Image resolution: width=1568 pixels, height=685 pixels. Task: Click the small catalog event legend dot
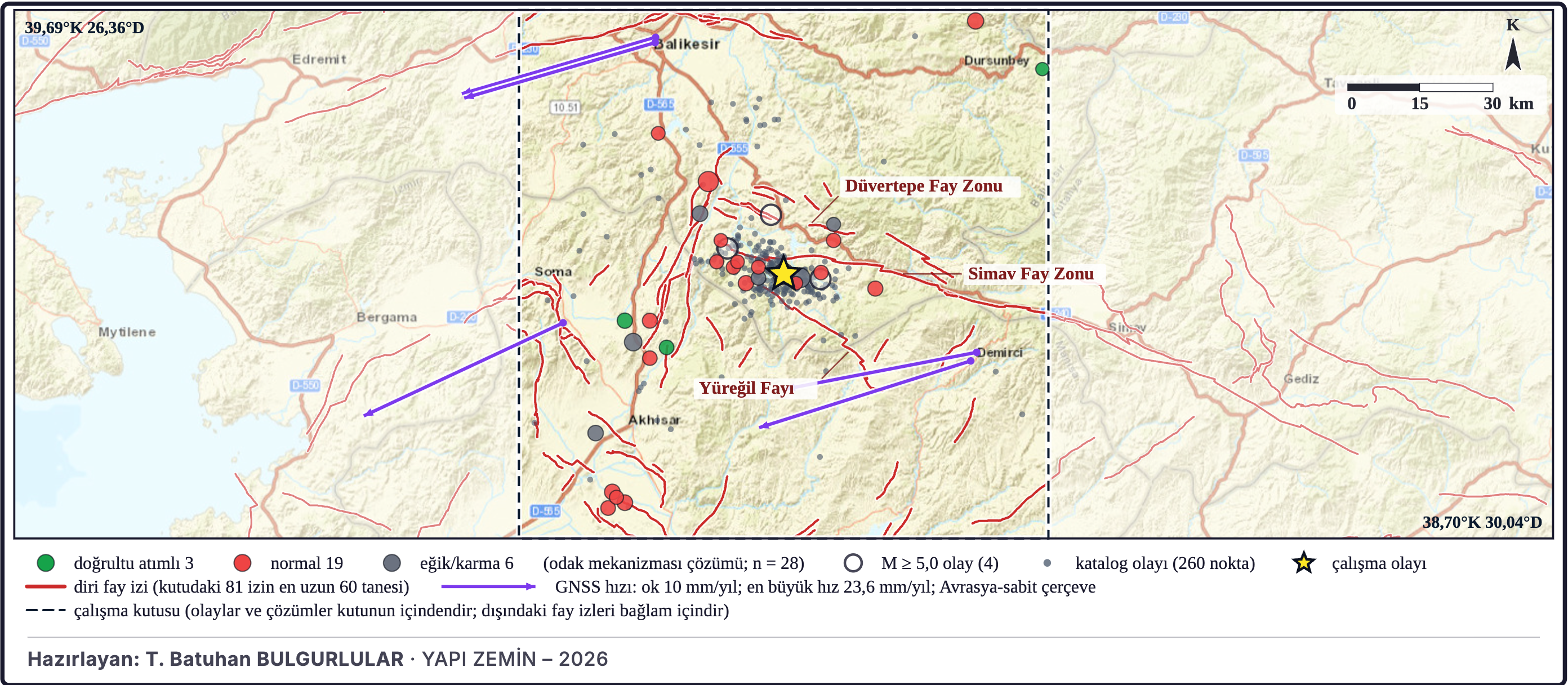click(x=1047, y=563)
